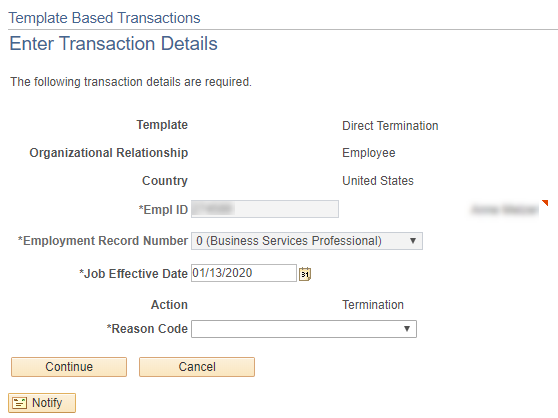Cancel the transaction with the Cancel button
558x418 pixels.
(197, 367)
